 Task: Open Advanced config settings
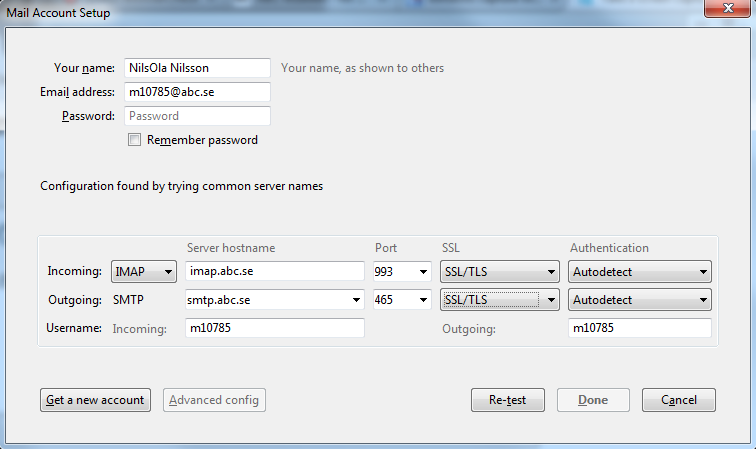tap(214, 400)
